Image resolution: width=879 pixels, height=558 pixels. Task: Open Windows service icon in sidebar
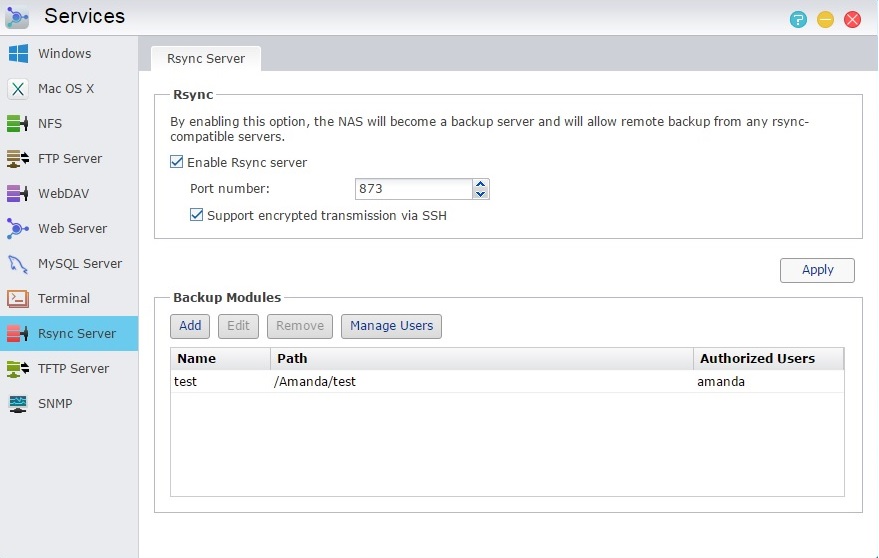coord(18,53)
